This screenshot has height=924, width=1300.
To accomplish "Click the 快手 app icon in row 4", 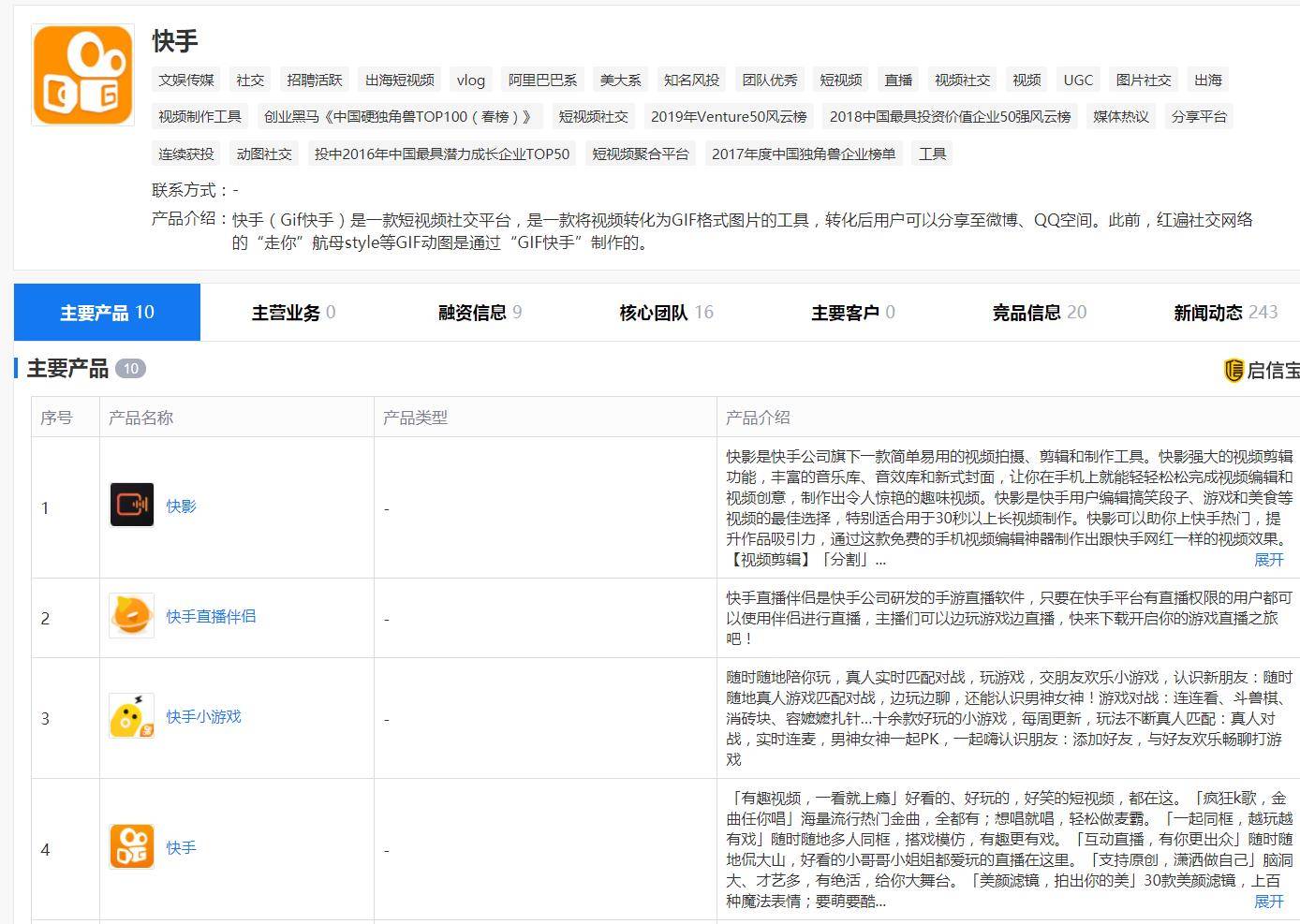I will (x=132, y=846).
